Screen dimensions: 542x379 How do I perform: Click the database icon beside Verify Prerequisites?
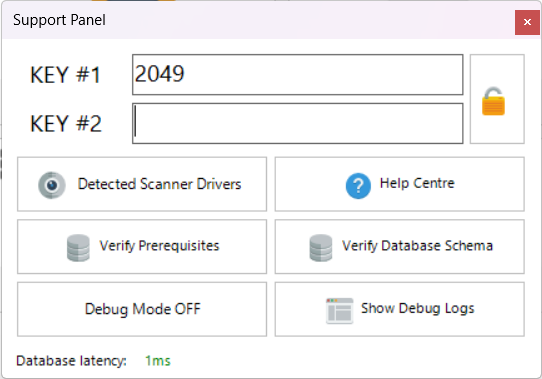click(x=78, y=248)
